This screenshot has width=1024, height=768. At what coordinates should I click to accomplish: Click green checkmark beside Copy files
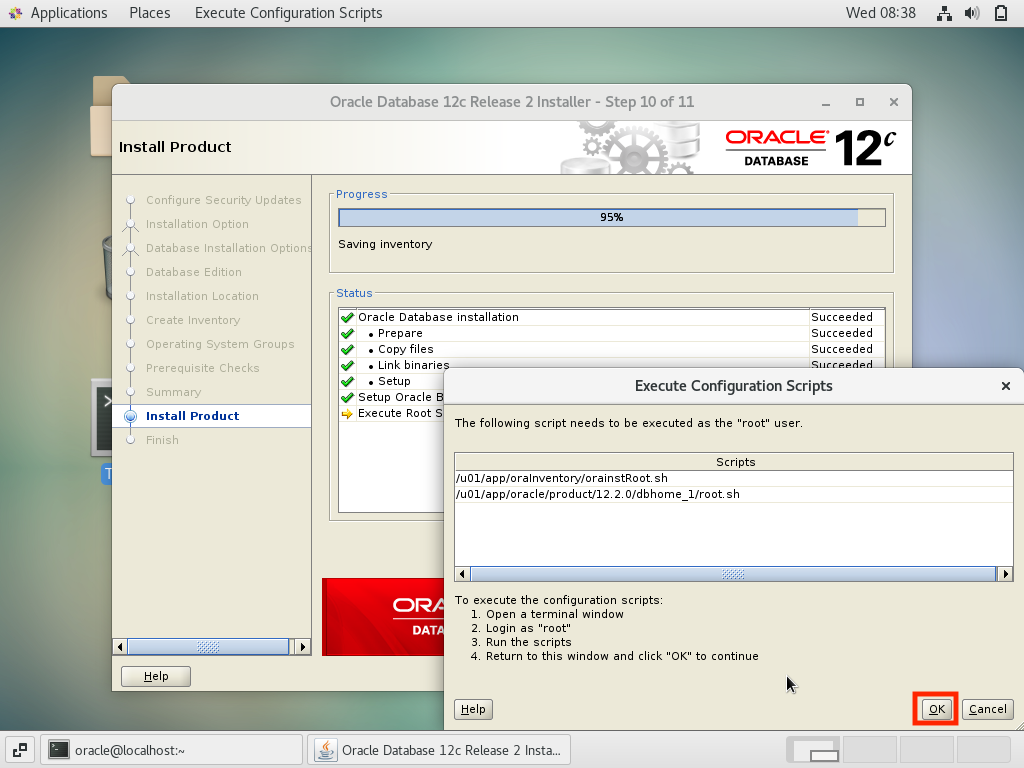[347, 349]
